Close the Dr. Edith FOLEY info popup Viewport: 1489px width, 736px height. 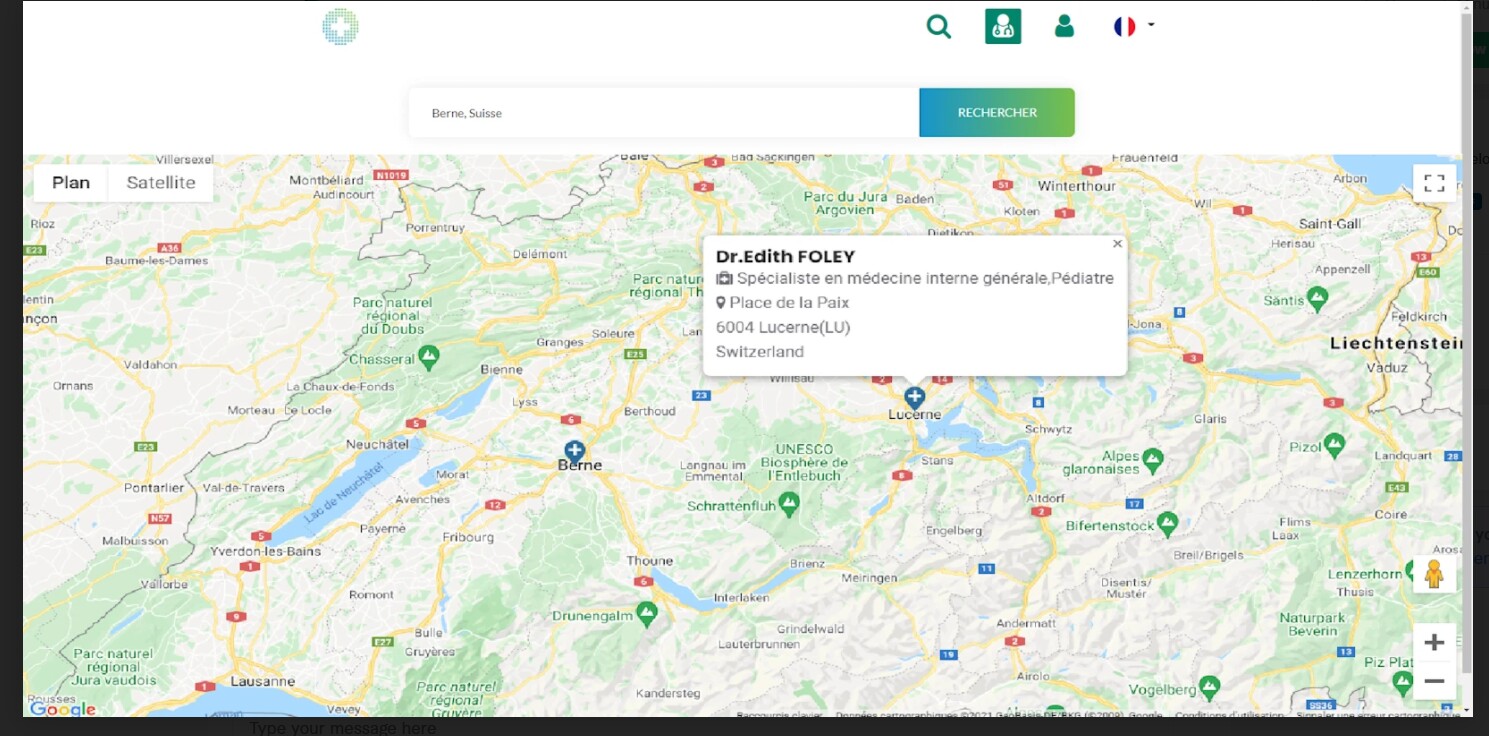coord(1117,244)
